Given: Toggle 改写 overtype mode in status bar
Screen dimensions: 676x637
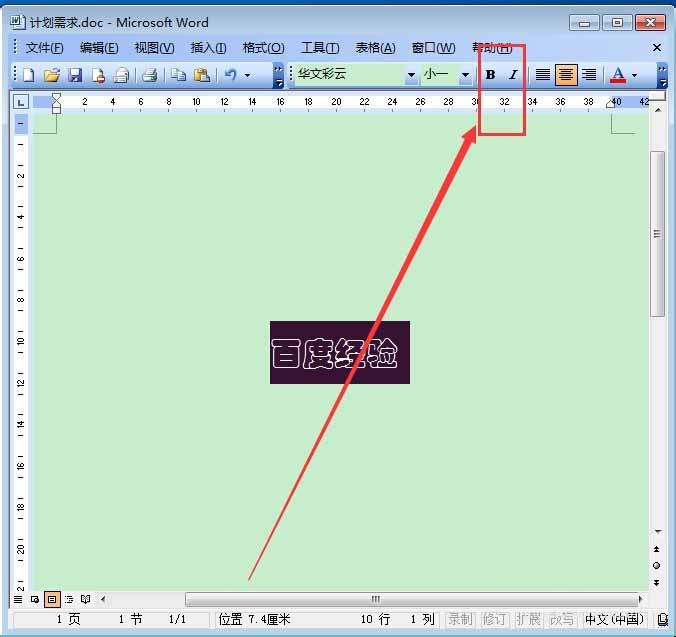Looking at the screenshot, I should pos(561,619).
